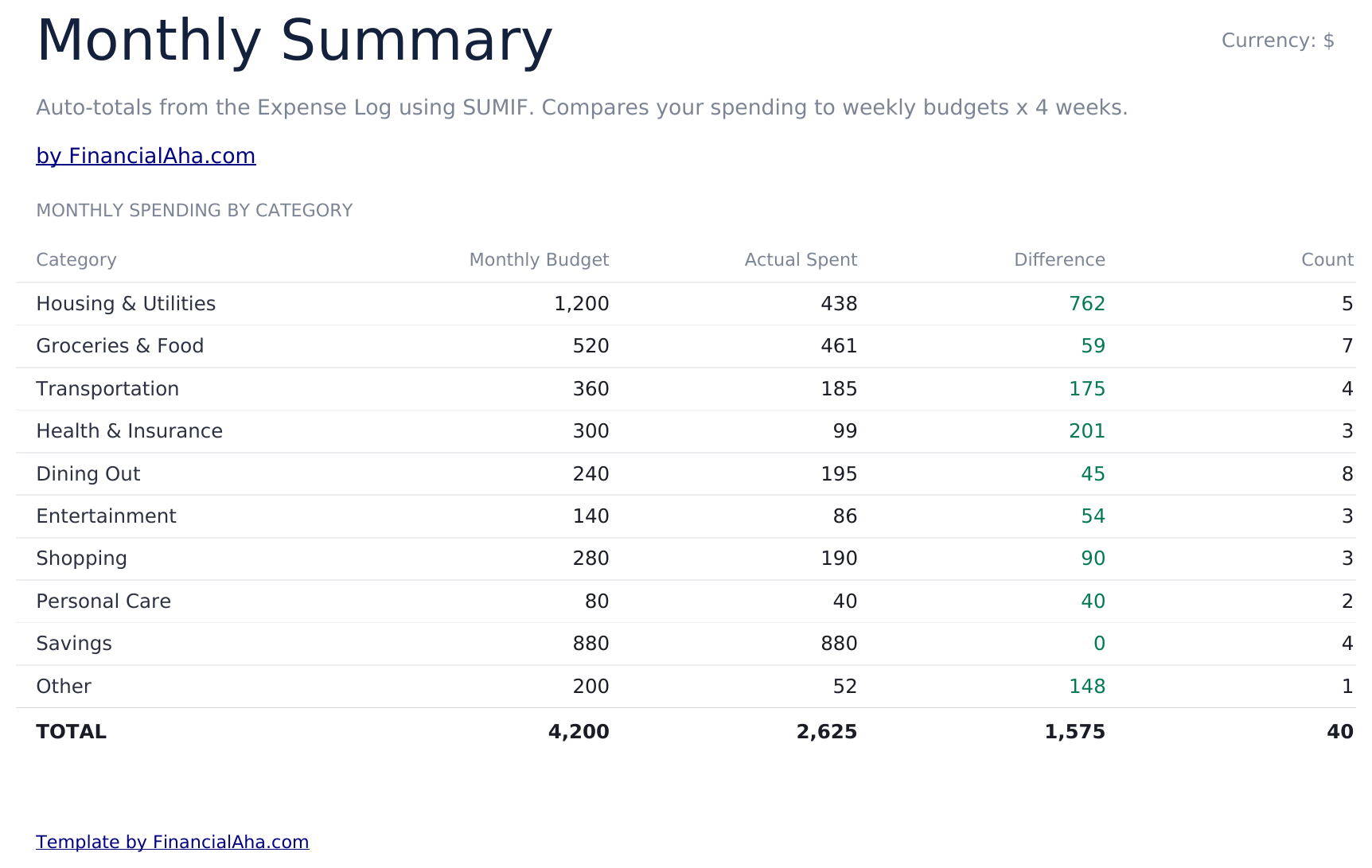Screen dimensions: 1372x868
Task: Click Other difference value 148
Action: click(1087, 687)
